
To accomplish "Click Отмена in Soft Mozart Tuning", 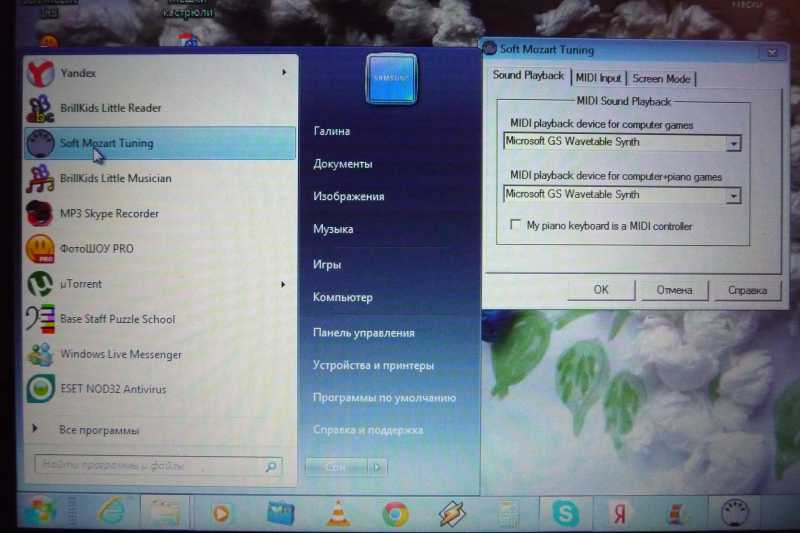I will pyautogui.click(x=674, y=290).
